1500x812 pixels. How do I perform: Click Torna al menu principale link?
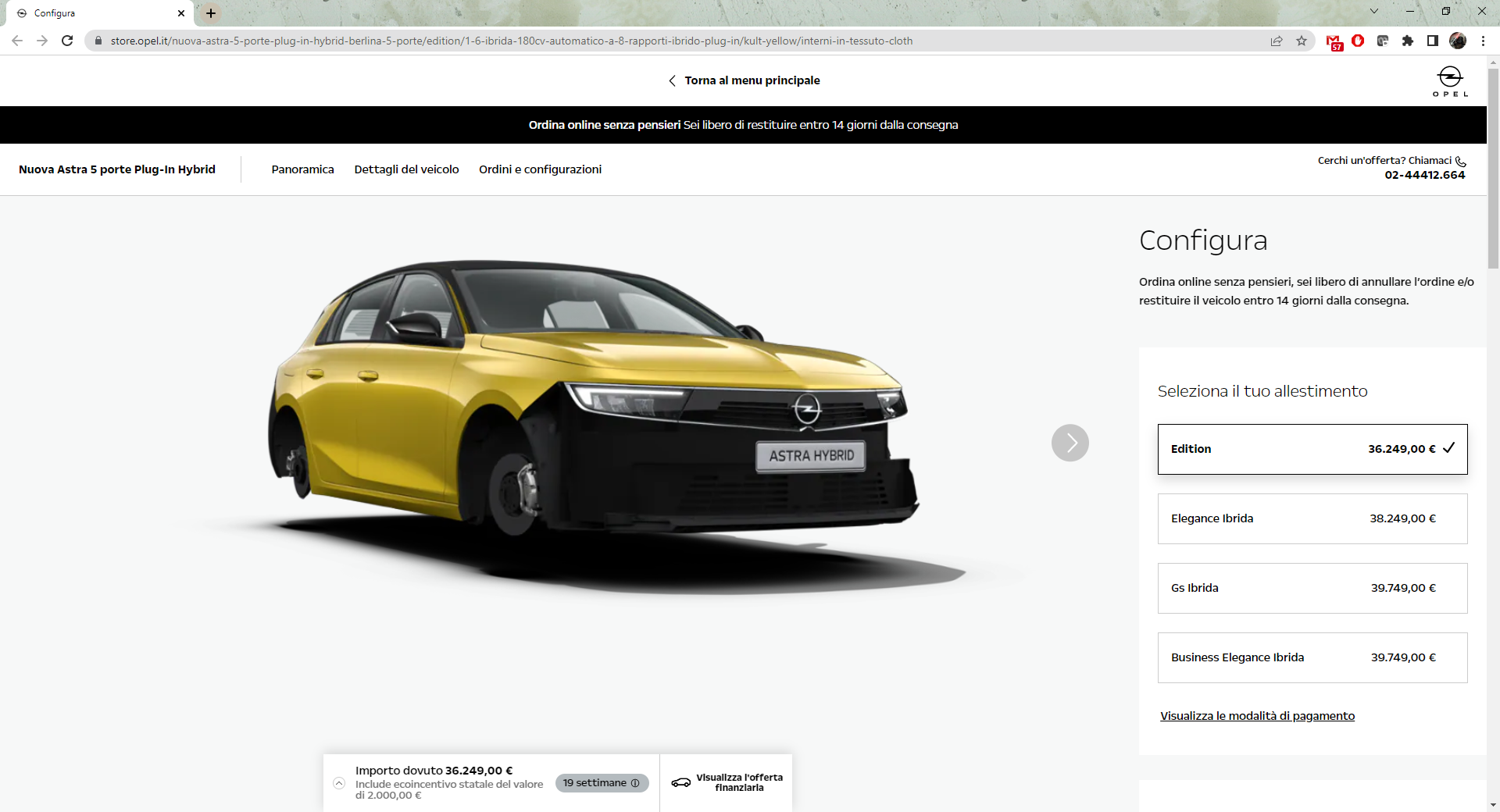coord(752,80)
